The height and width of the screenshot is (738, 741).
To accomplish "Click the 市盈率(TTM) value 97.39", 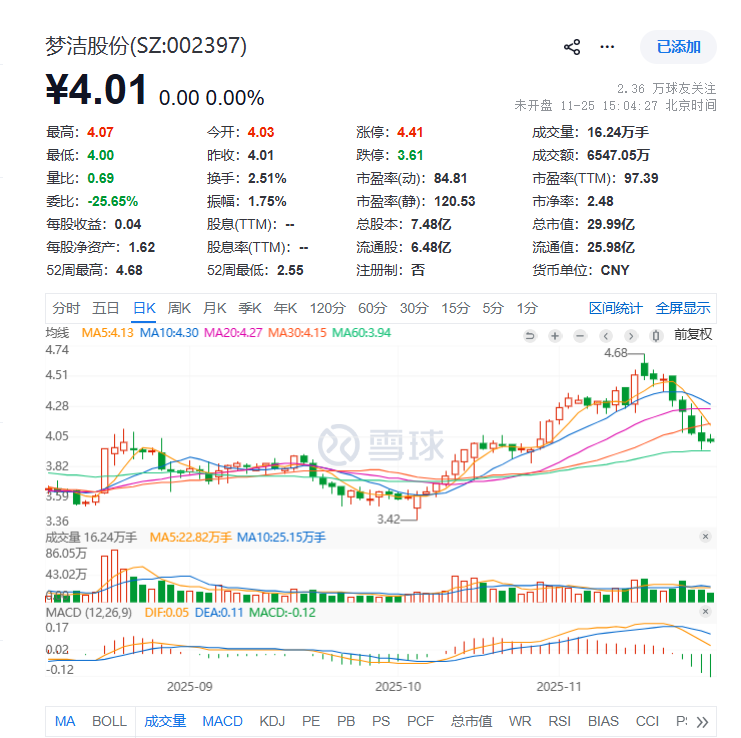I will (x=641, y=178).
